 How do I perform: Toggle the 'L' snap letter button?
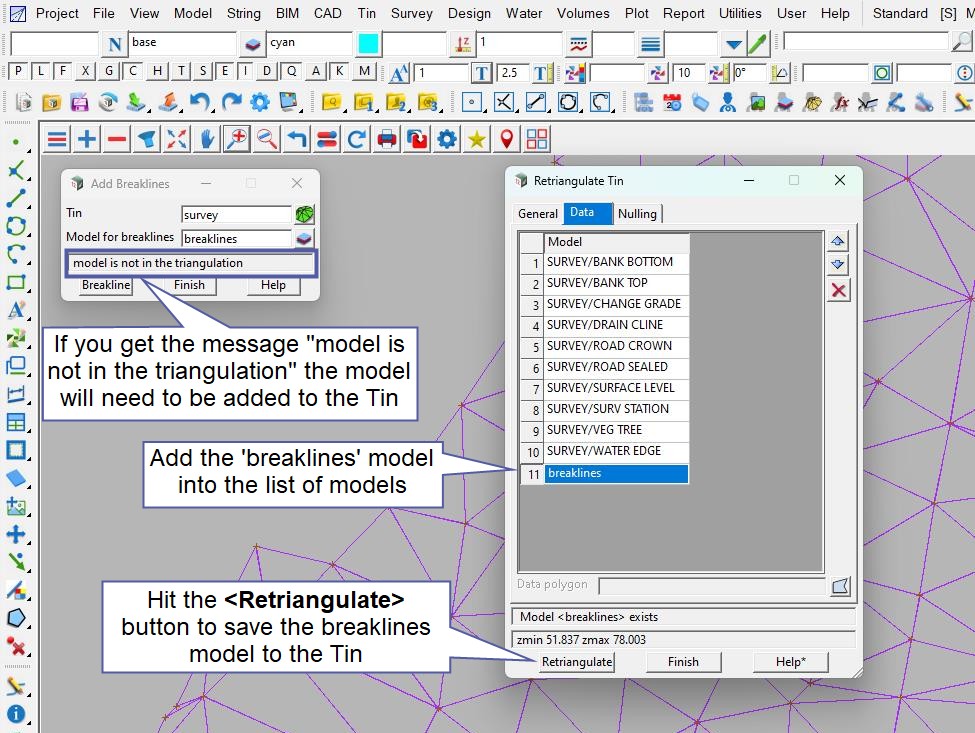coord(40,71)
